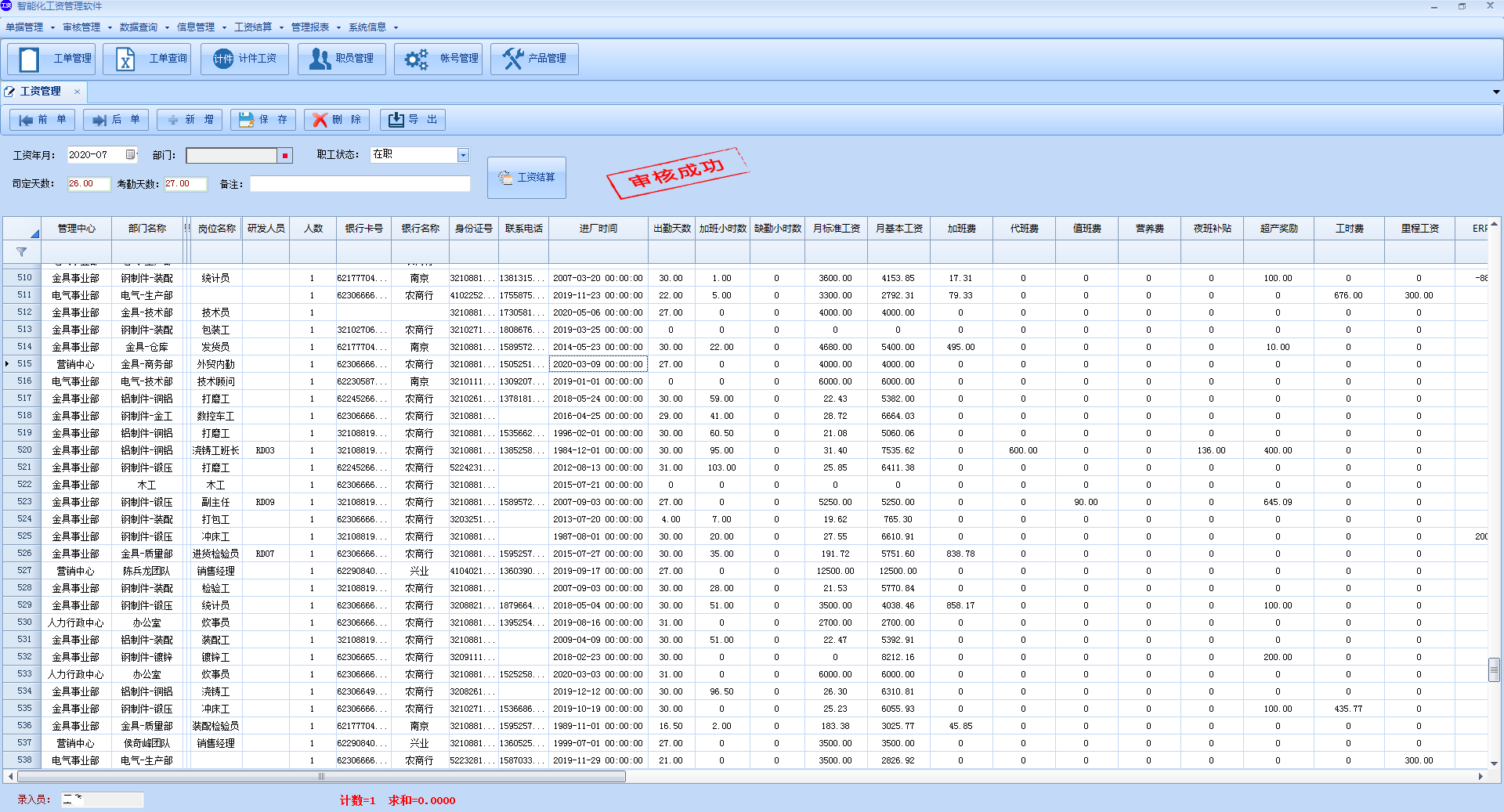The image size is (1504, 812).
Task: Open the 计件工资 piece-rate wage module
Action: pyautogui.click(x=244, y=59)
